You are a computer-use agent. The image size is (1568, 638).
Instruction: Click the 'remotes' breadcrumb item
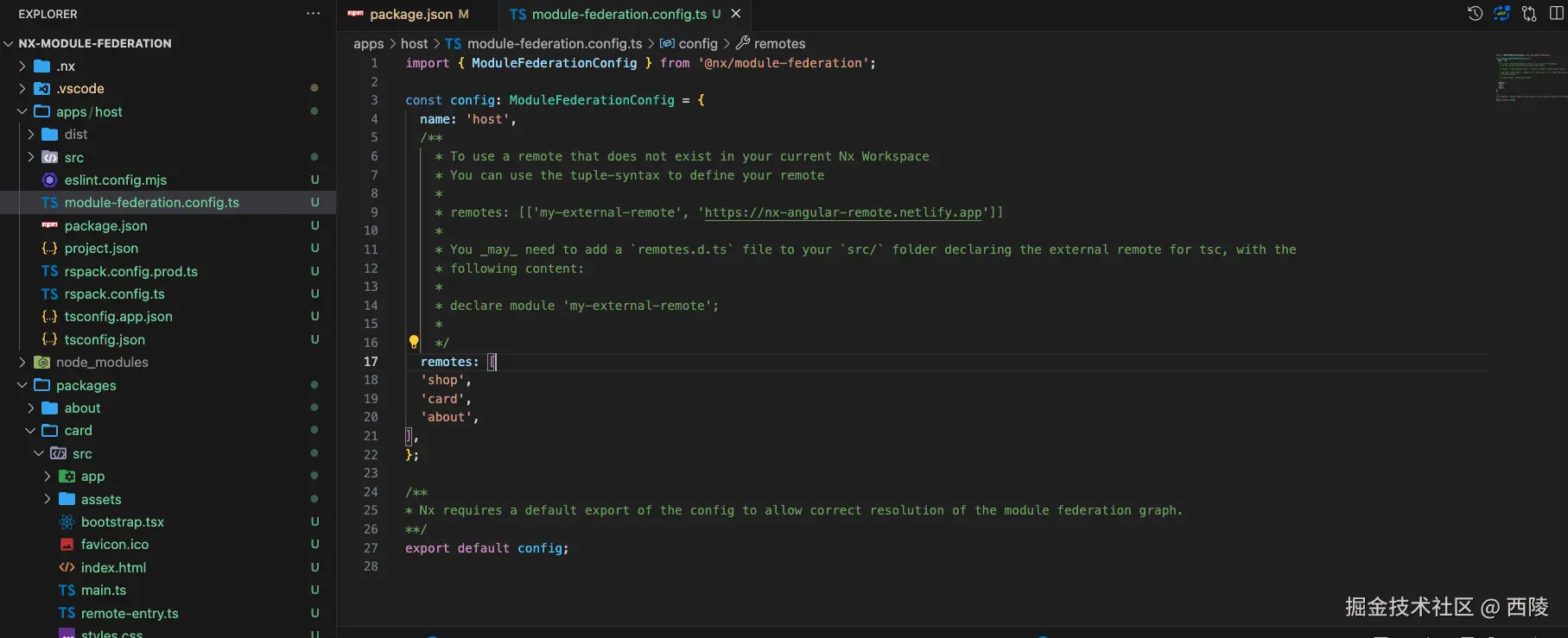[x=778, y=43]
